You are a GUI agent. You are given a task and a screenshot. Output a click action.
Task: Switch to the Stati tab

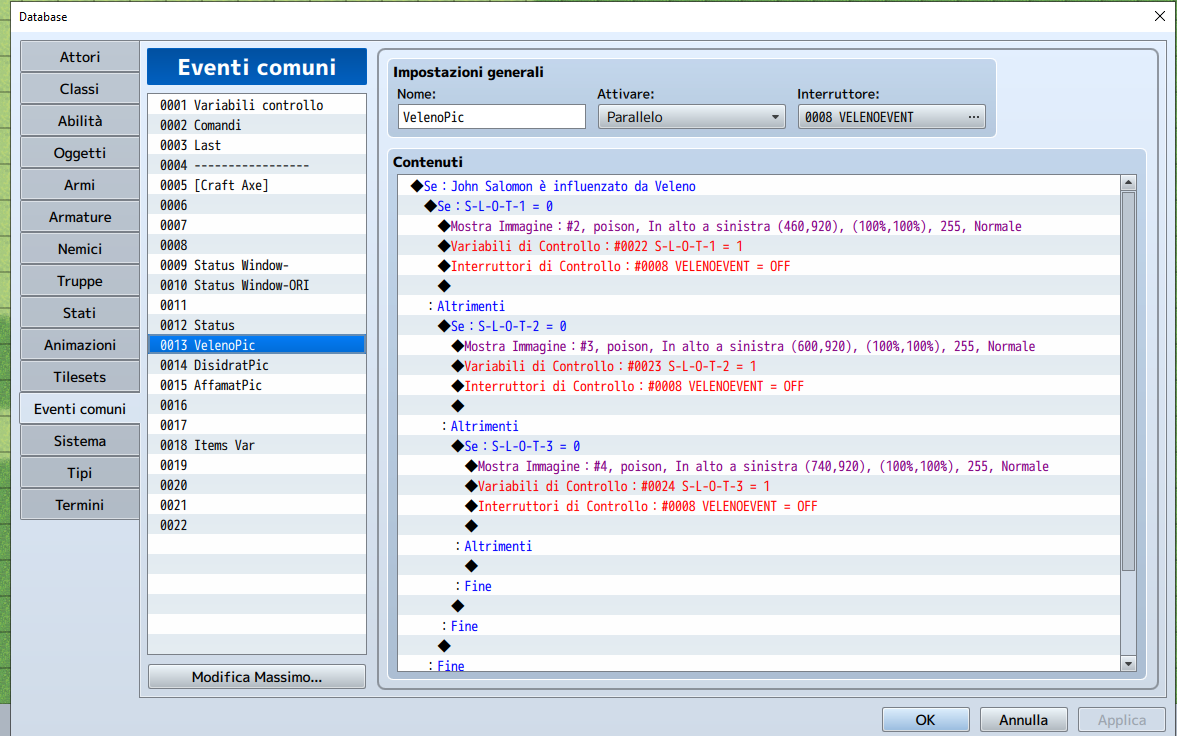coord(80,313)
